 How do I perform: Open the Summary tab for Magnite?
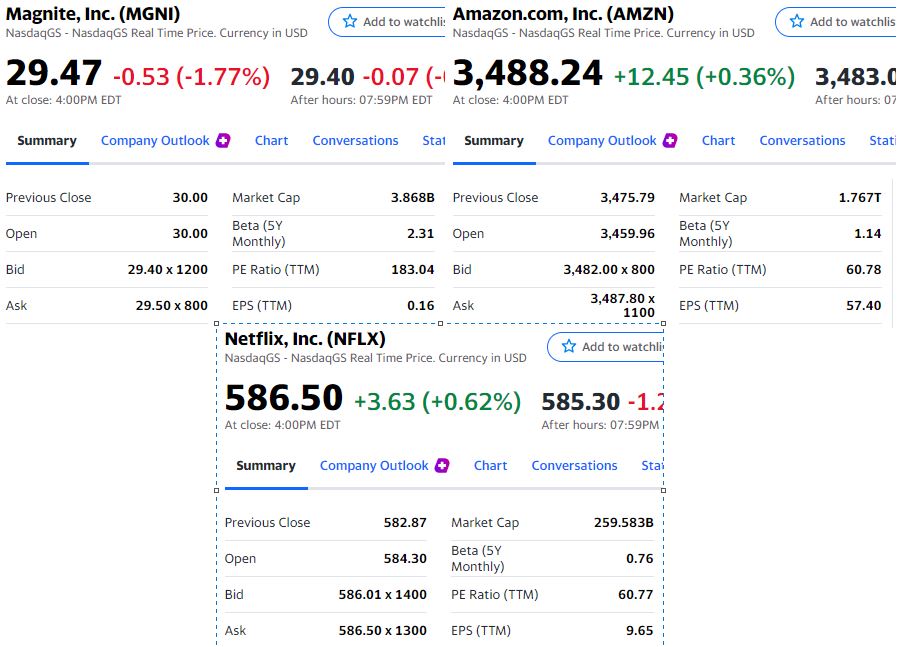[47, 141]
